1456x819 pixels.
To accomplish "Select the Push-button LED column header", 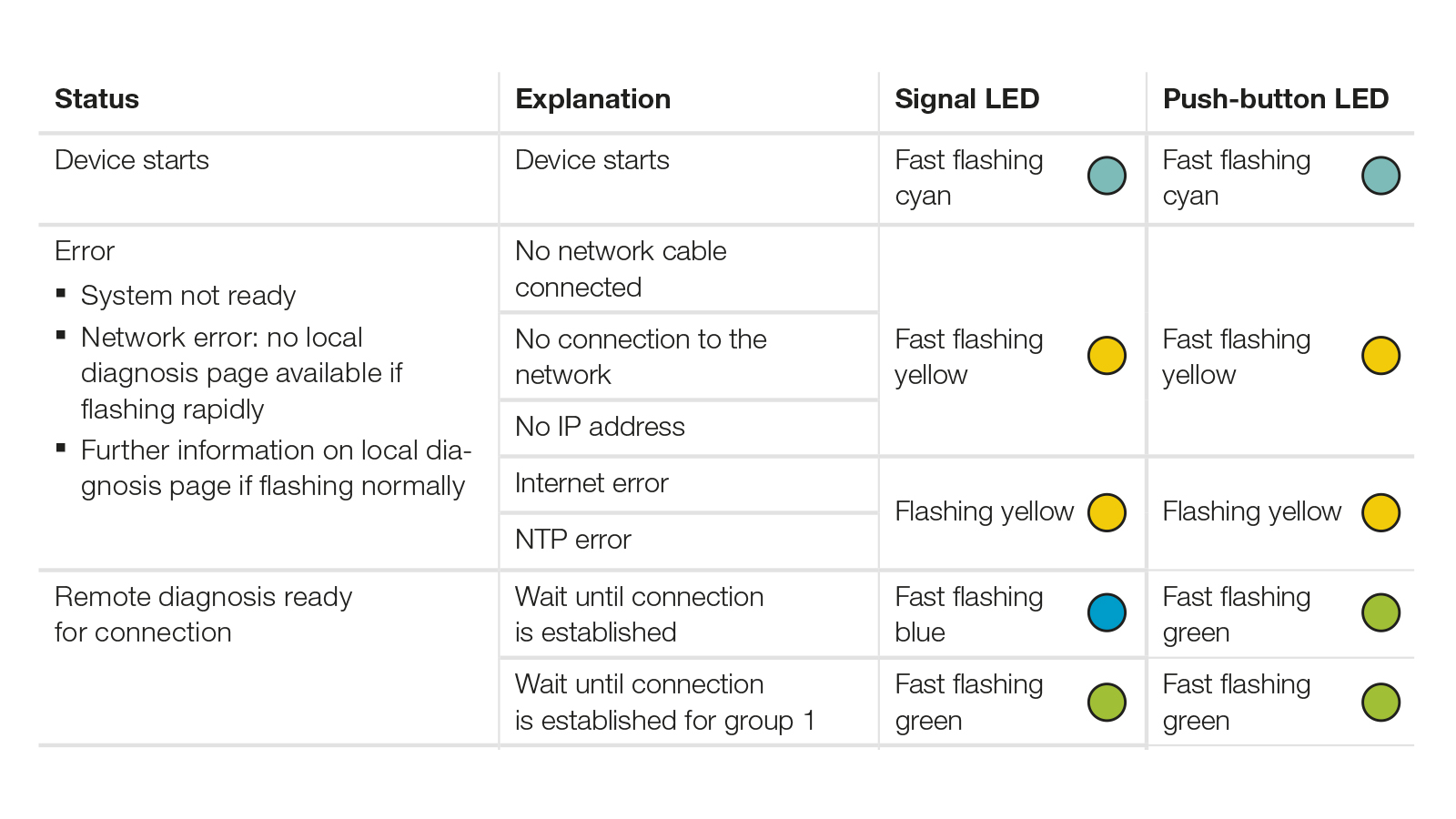I will coord(1276,99).
